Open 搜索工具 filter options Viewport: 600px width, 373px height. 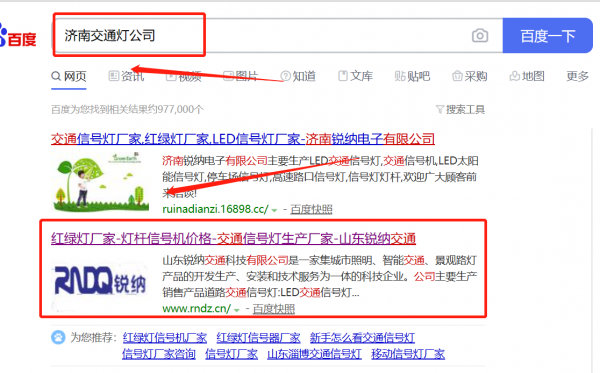(x=460, y=110)
